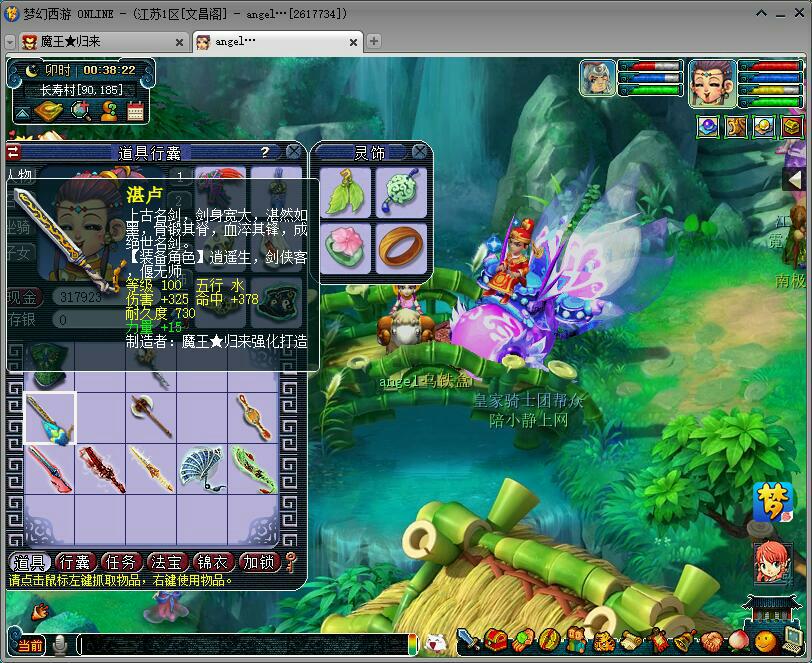Open the player character portrait top right
Image resolution: width=812 pixels, height=663 pixels.
pyautogui.click(x=713, y=83)
